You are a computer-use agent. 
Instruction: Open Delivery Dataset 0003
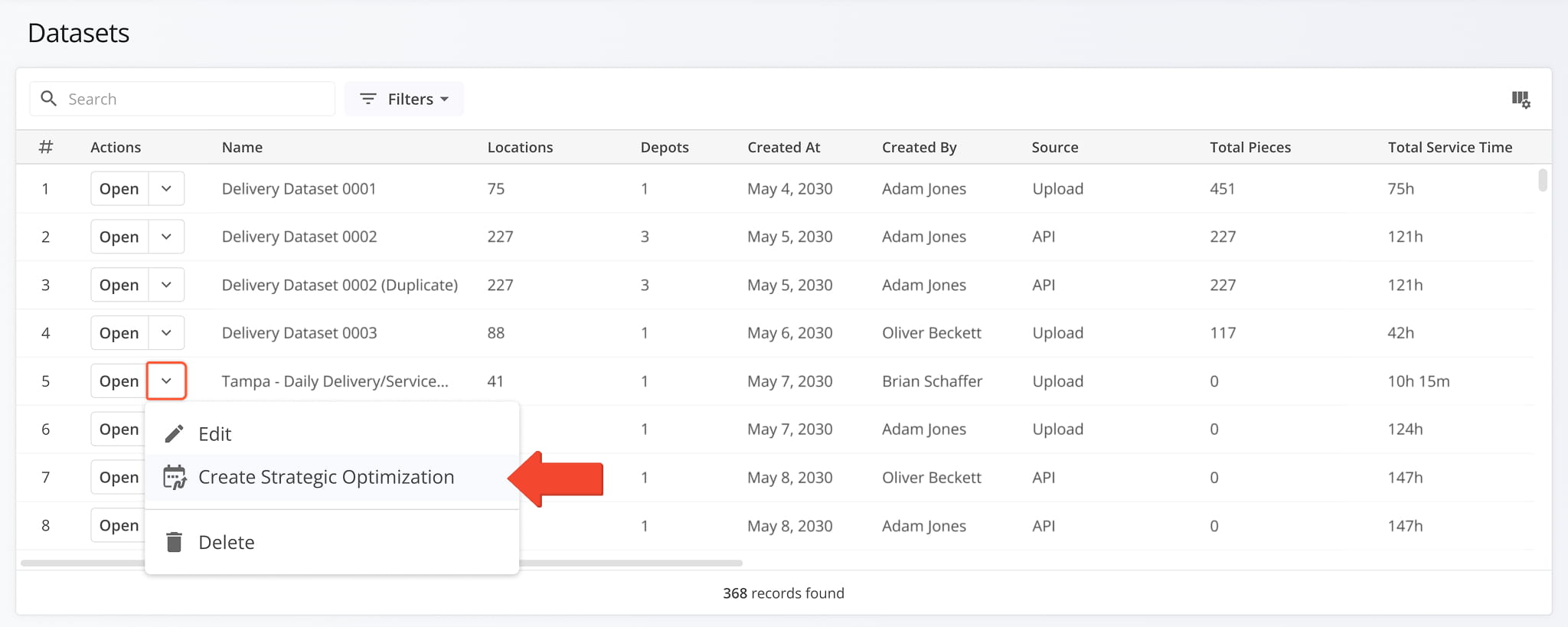tap(119, 333)
